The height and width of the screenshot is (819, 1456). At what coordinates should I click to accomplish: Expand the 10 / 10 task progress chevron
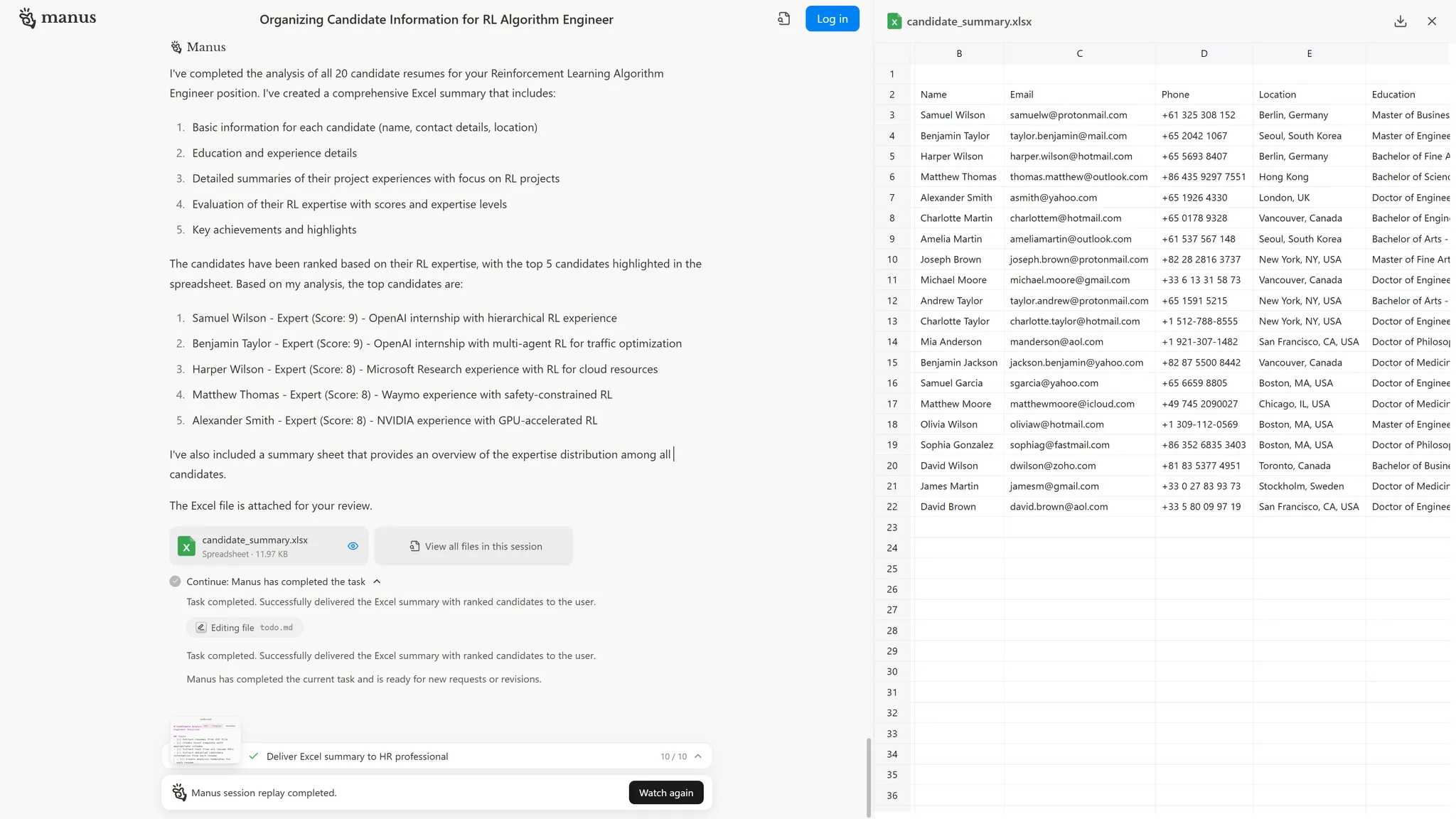698,756
